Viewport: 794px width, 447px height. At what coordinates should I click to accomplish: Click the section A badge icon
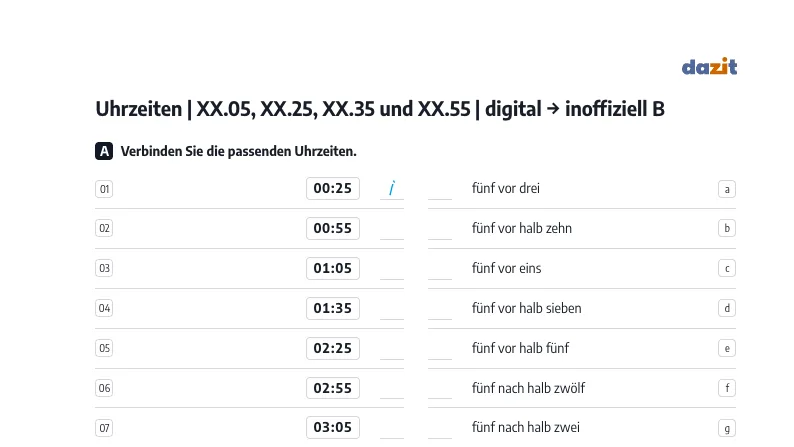click(104, 151)
